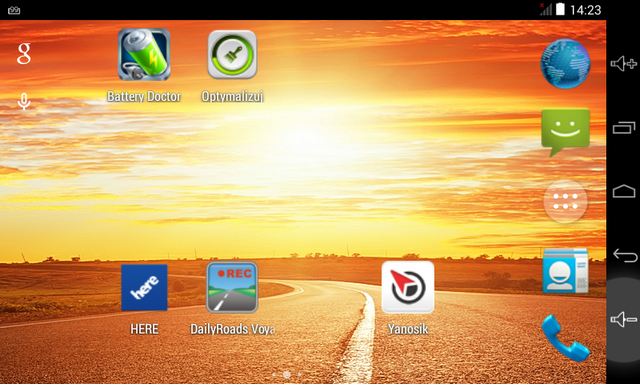The image size is (640, 384).
Task: Tap the center home screen page indicator
Action: click(x=287, y=374)
